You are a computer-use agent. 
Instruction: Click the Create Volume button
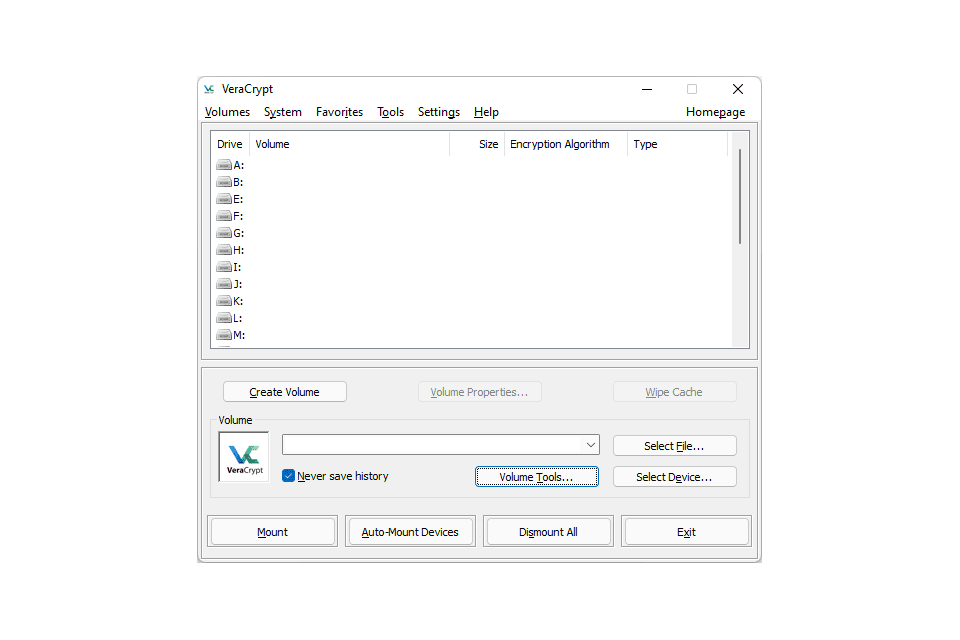284,392
